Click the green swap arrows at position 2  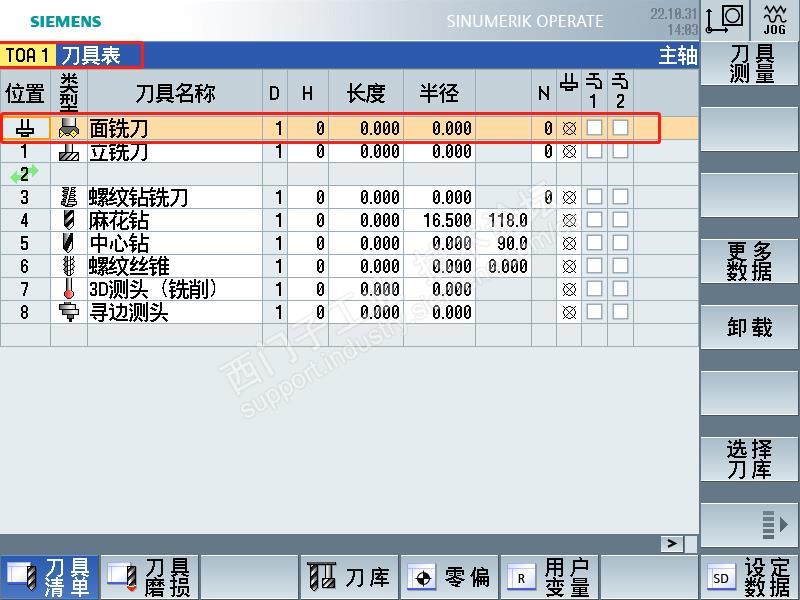click(x=24, y=174)
